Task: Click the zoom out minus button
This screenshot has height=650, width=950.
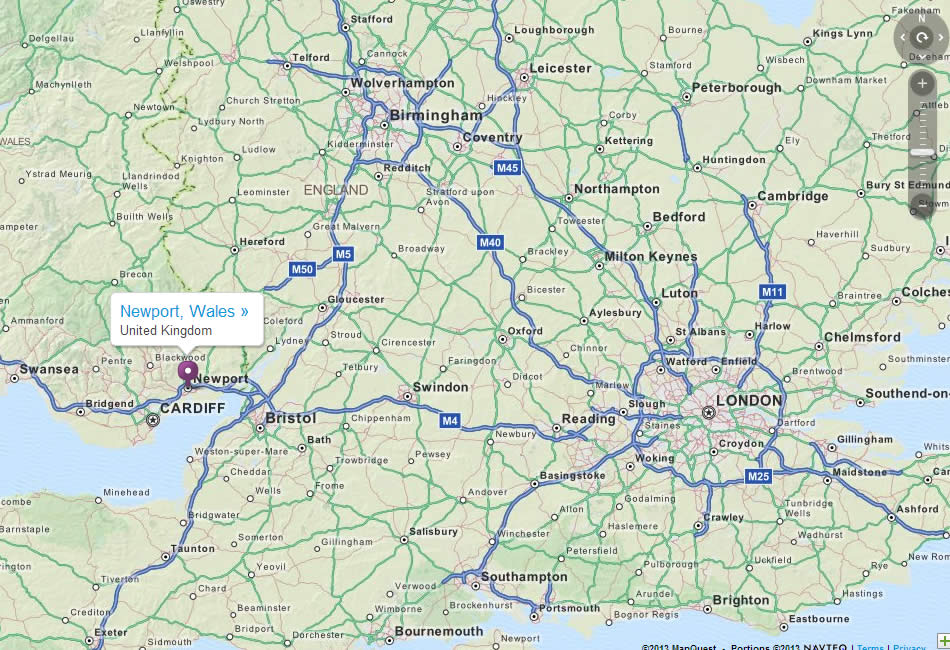Action: click(x=922, y=206)
